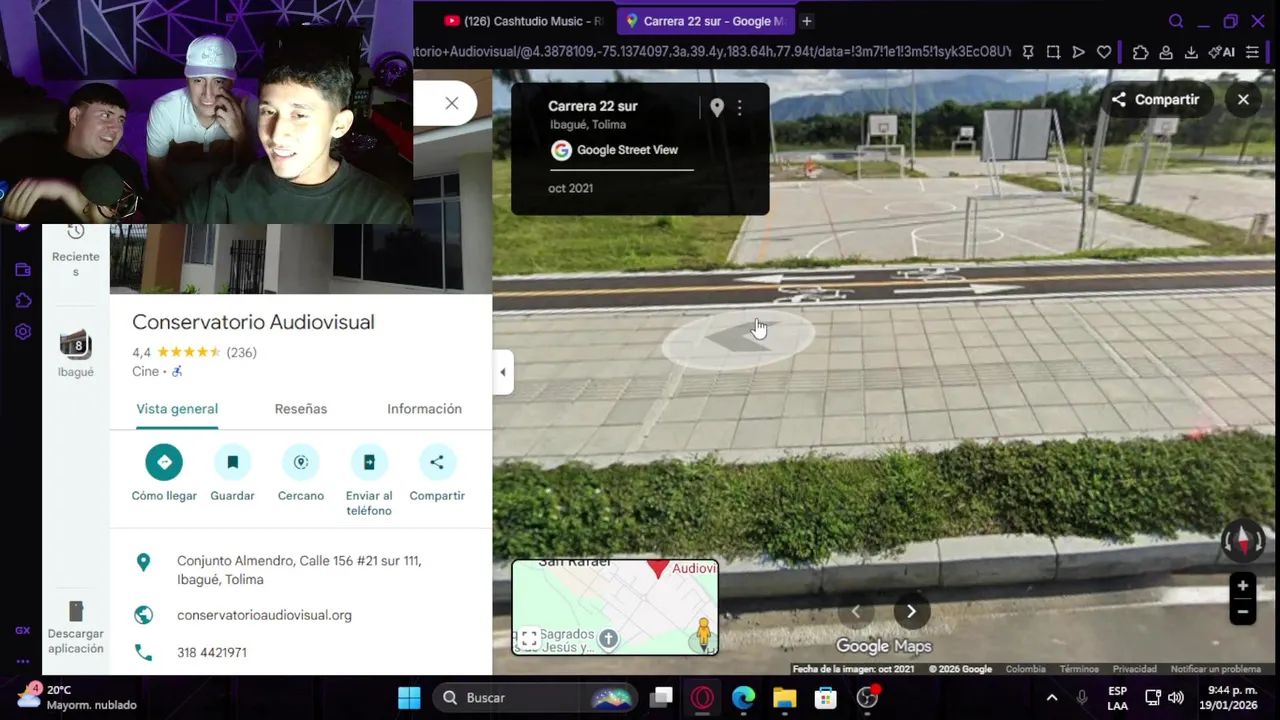This screenshot has height=720, width=1280.
Task: Click the snapshot capture icon in the toolbar
Action: [x=1053, y=52]
